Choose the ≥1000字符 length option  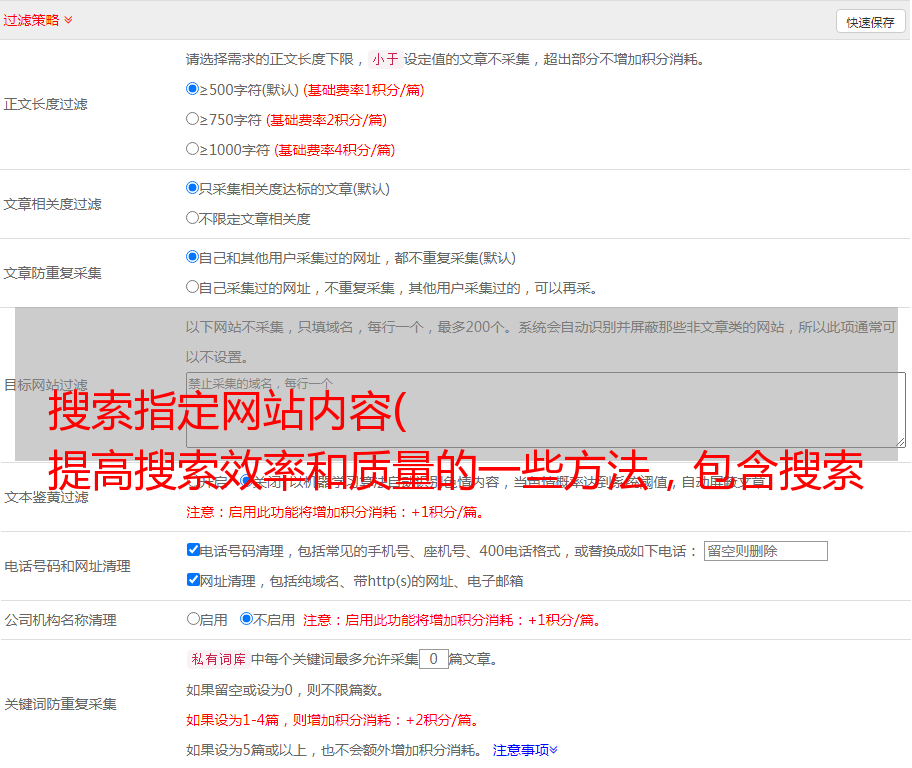click(x=193, y=149)
